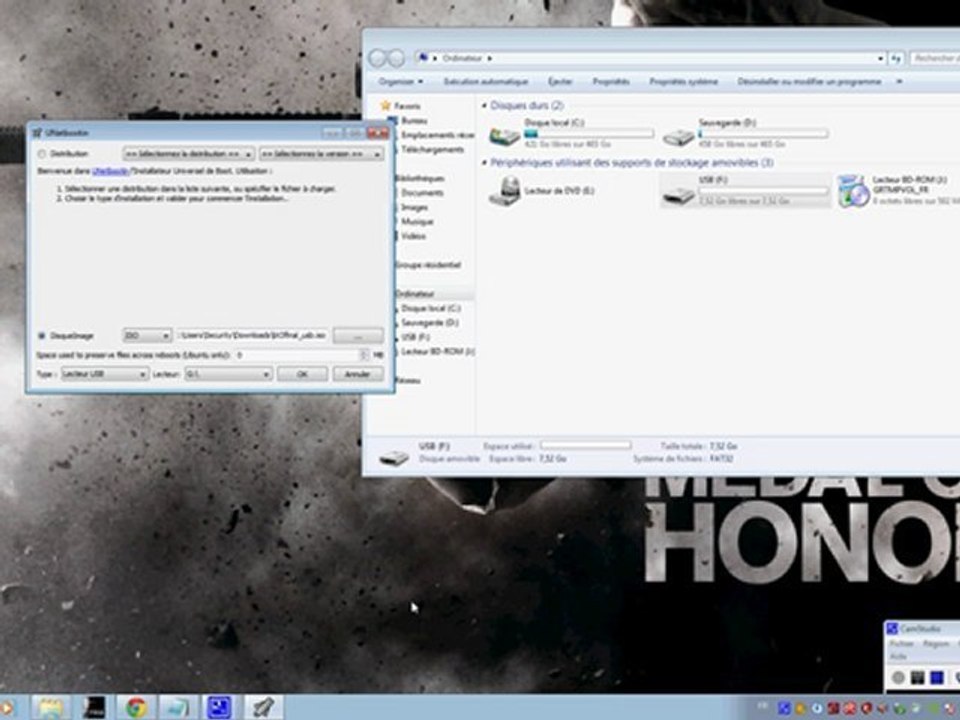Select USB (F:) in the sidebar tree
Screen dimensions: 960x720
click(416, 337)
